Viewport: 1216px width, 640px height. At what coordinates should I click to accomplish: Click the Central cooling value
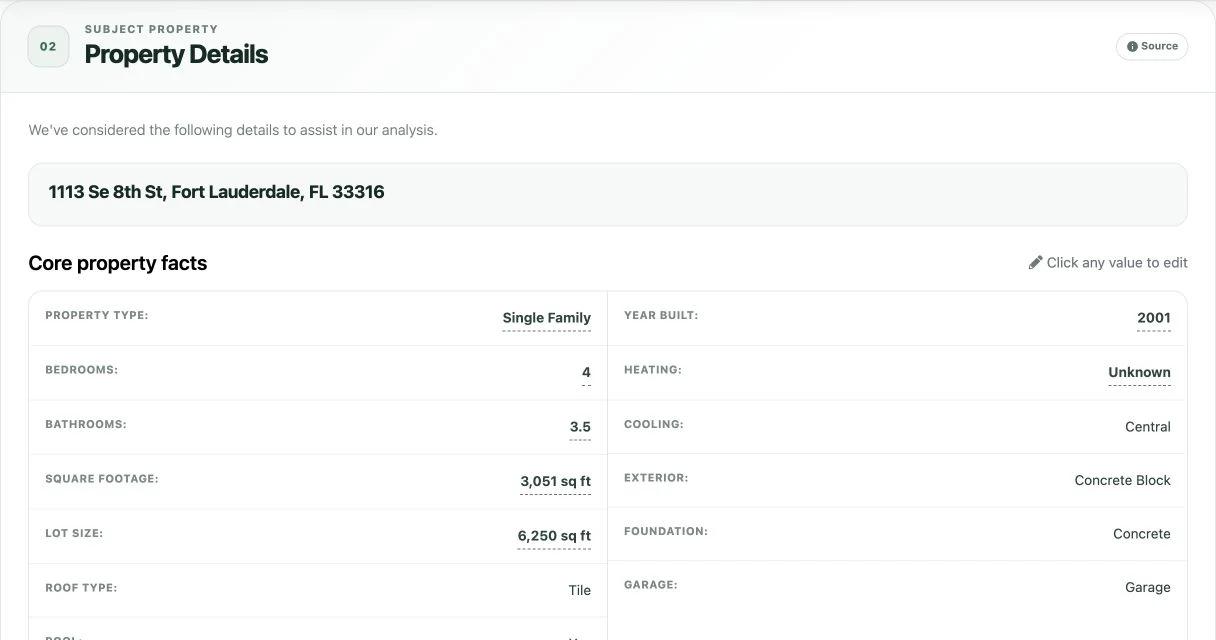pos(1148,427)
